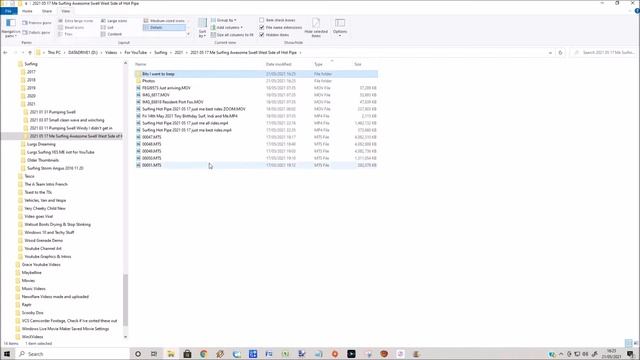Select the 00051.MTS file
This screenshot has height=360, width=640.
pos(256,165)
